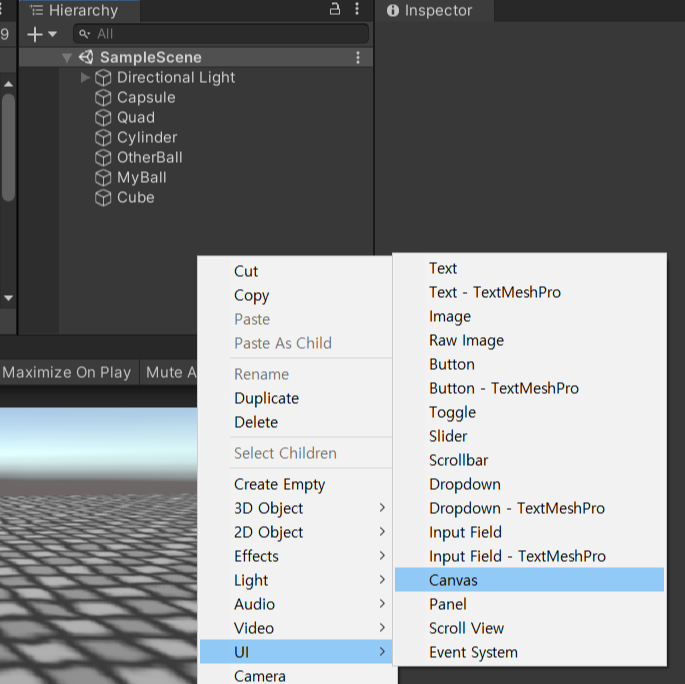685x684 pixels.
Task: Open the Hierarchy panel three-dot menu
Action: [357, 9]
